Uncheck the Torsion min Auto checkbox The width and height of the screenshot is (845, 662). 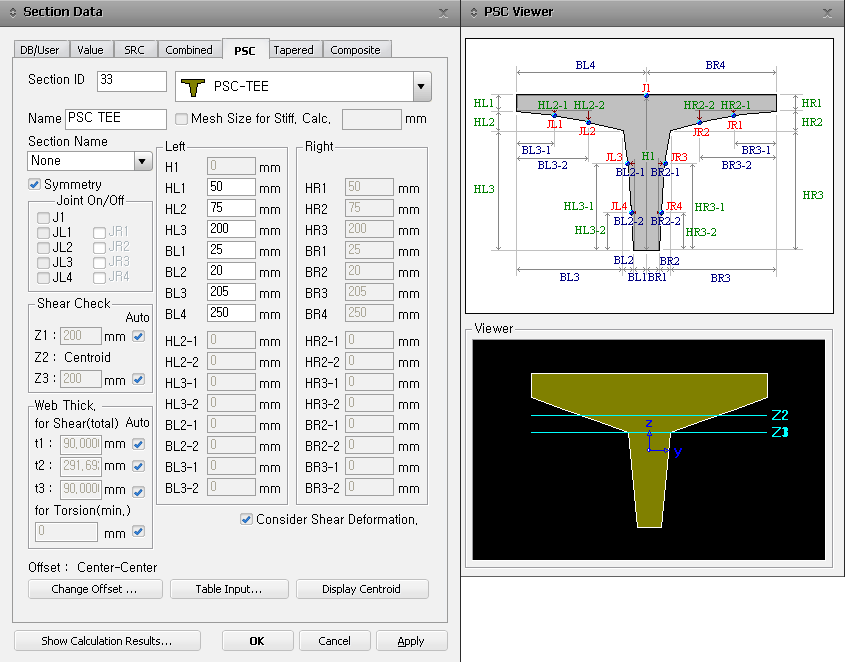click(138, 532)
